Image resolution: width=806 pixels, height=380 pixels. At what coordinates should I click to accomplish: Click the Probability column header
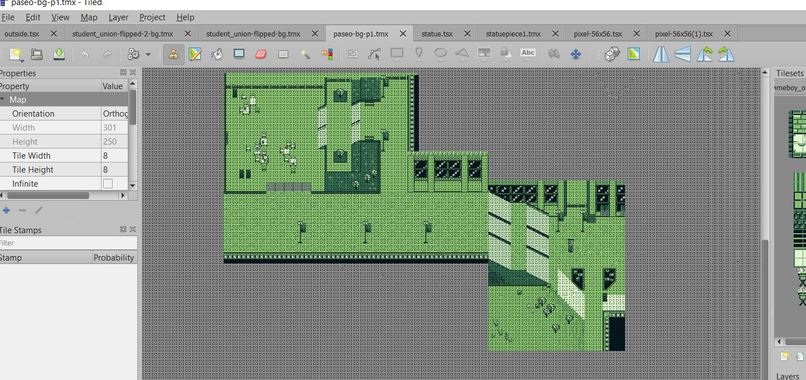[114, 258]
